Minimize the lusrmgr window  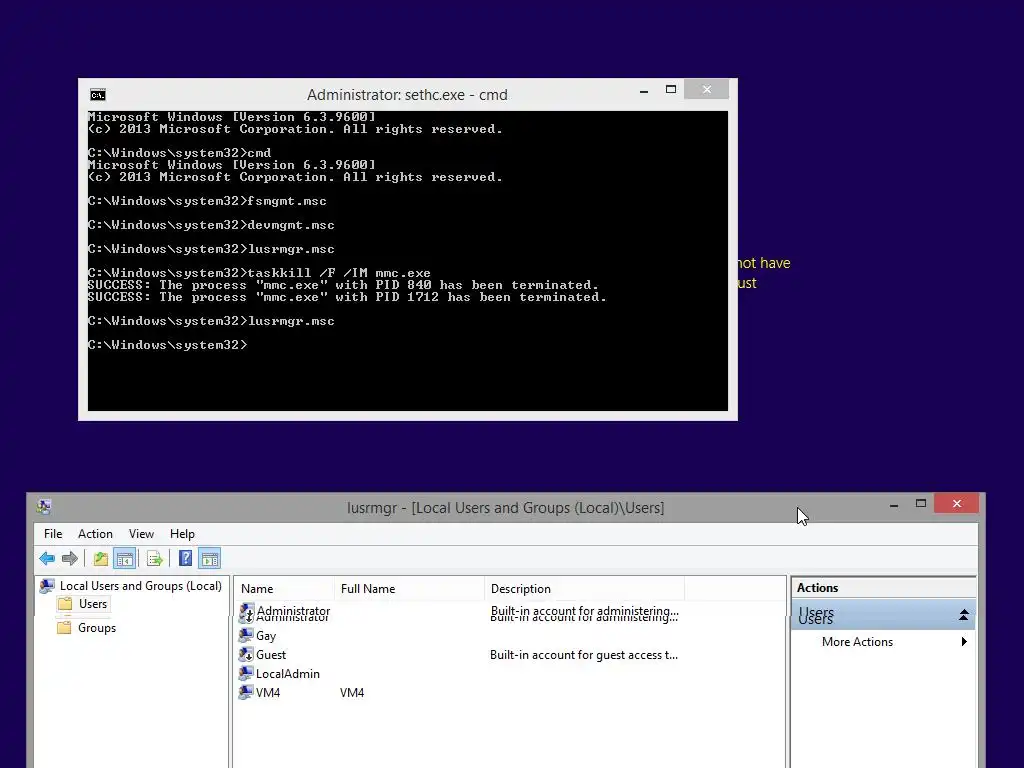click(894, 504)
